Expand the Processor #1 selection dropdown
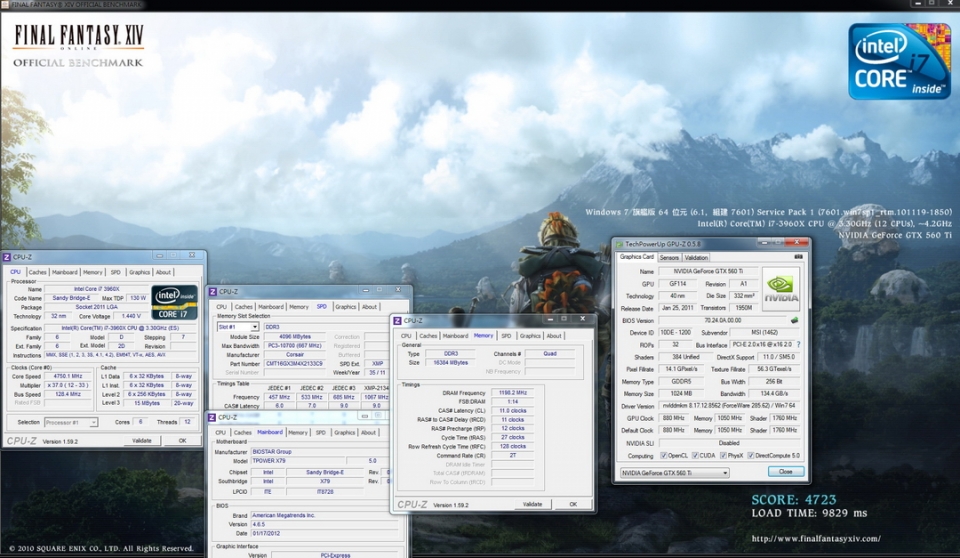Viewport: 960px width, 558px height. click(x=72, y=423)
